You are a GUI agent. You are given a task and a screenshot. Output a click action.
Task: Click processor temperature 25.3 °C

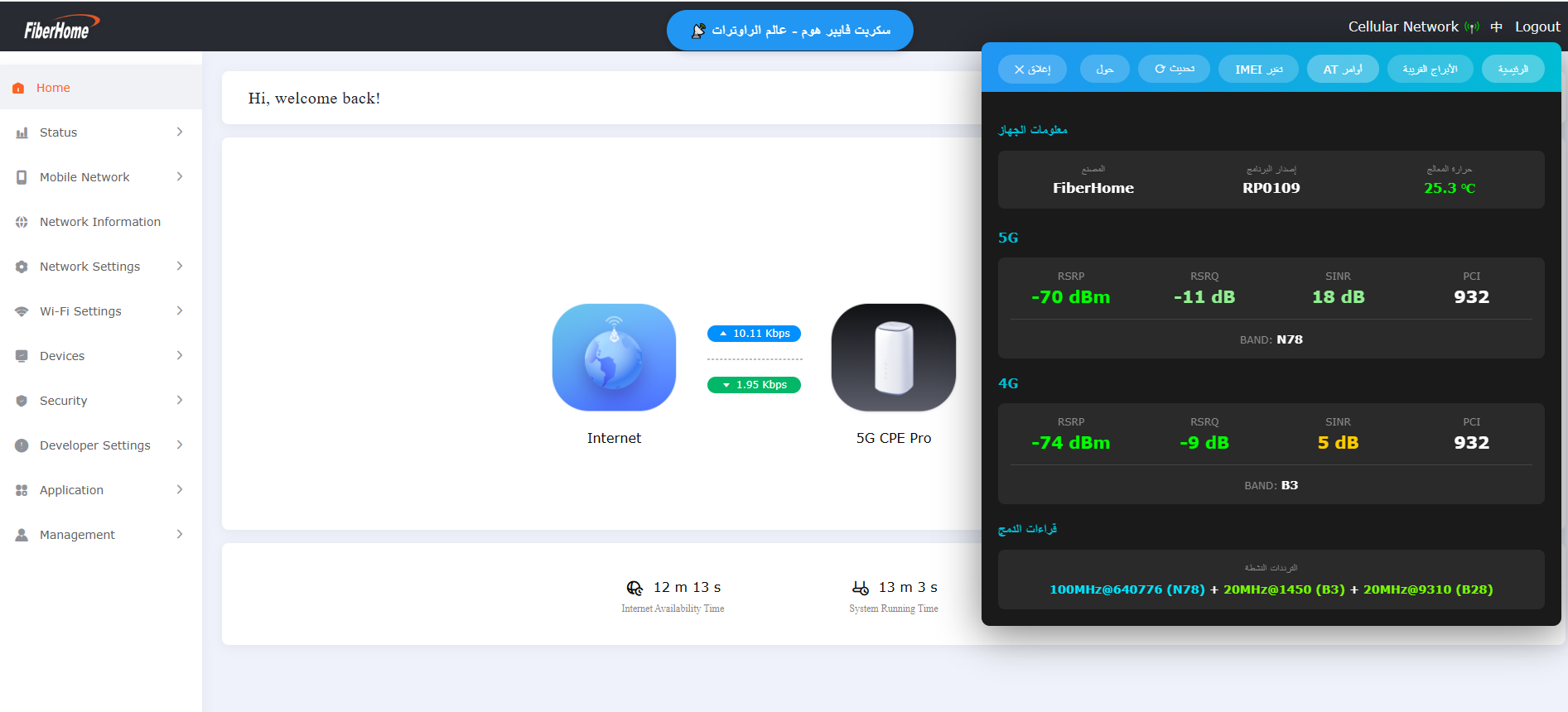1450,188
